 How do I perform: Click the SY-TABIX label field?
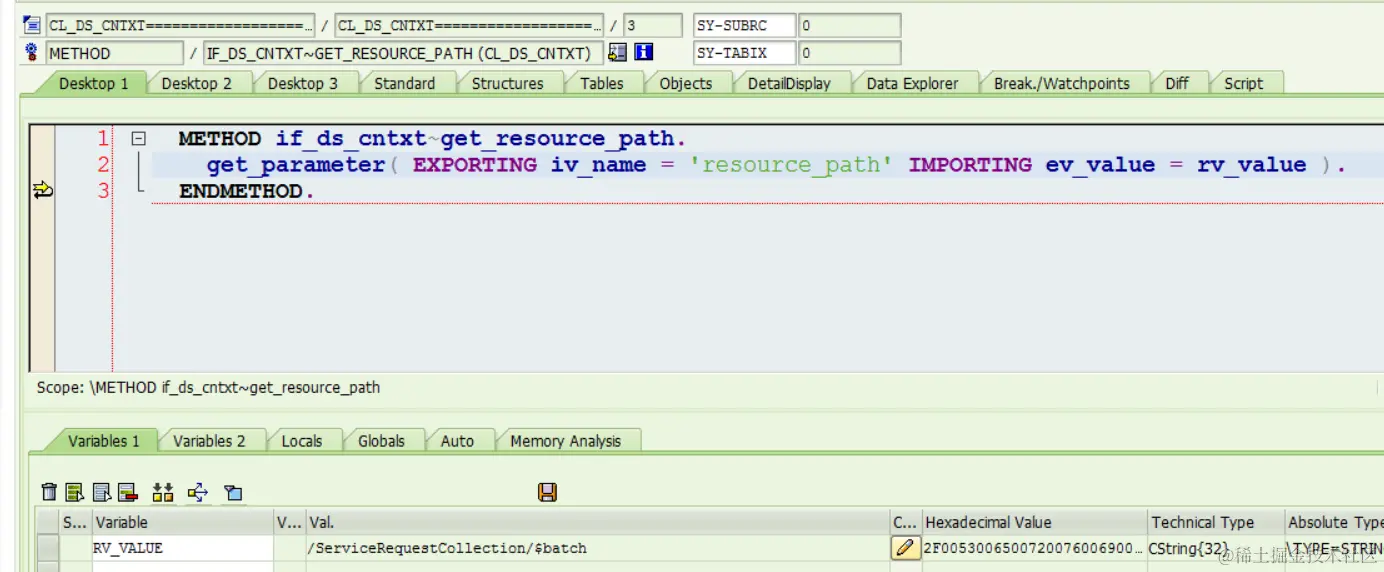point(745,52)
